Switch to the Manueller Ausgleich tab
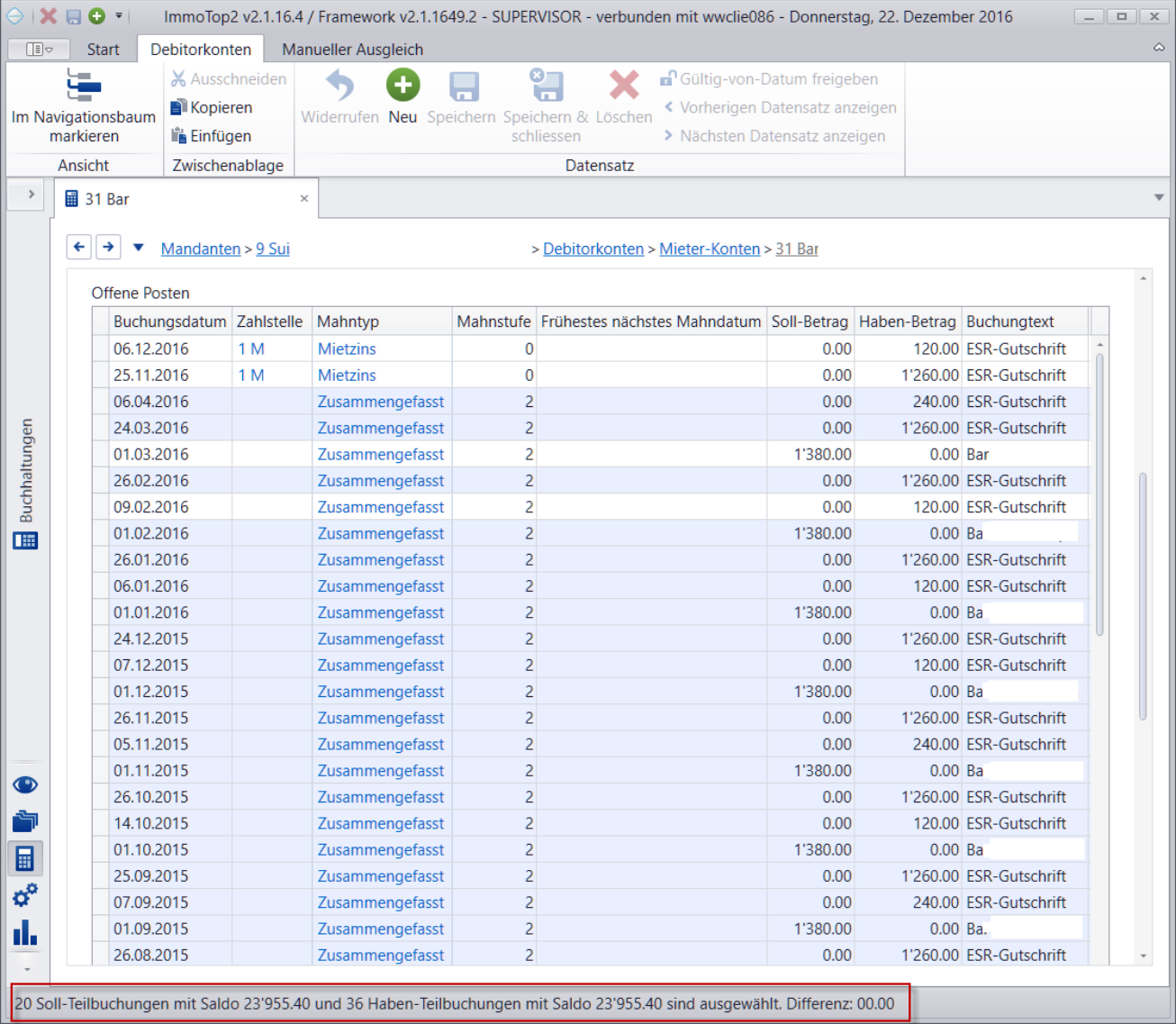This screenshot has height=1024, width=1176. pos(352,50)
